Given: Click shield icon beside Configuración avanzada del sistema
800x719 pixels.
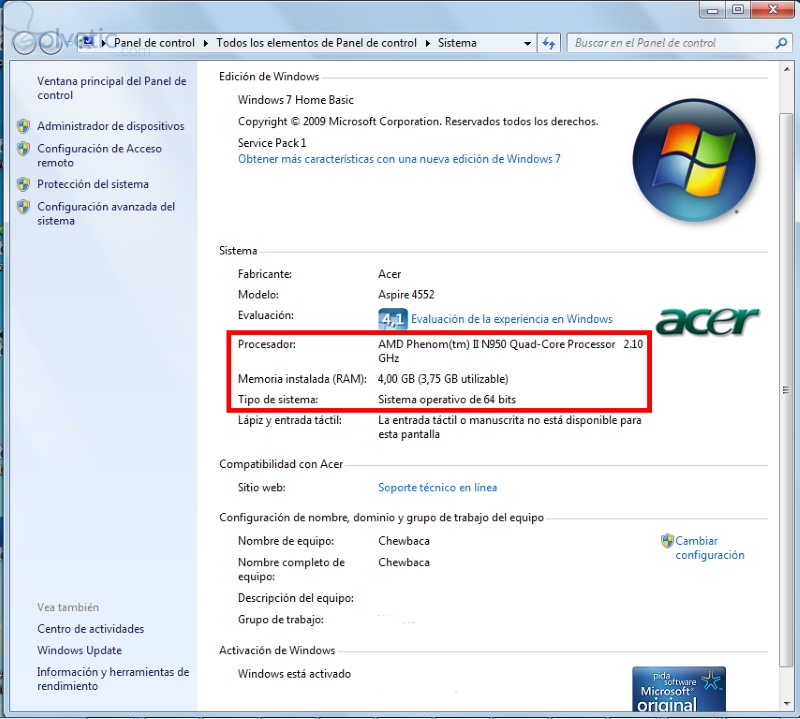Looking at the screenshot, I should pos(23,207).
